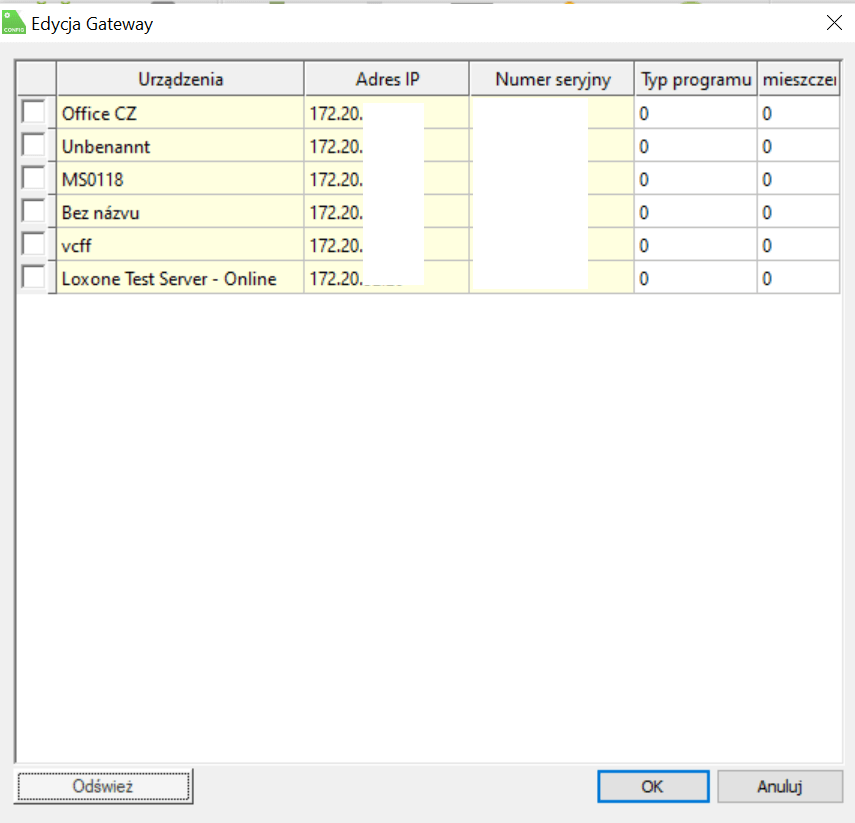Check the box beside Bez názvu
The width and height of the screenshot is (855, 823).
click(34, 212)
